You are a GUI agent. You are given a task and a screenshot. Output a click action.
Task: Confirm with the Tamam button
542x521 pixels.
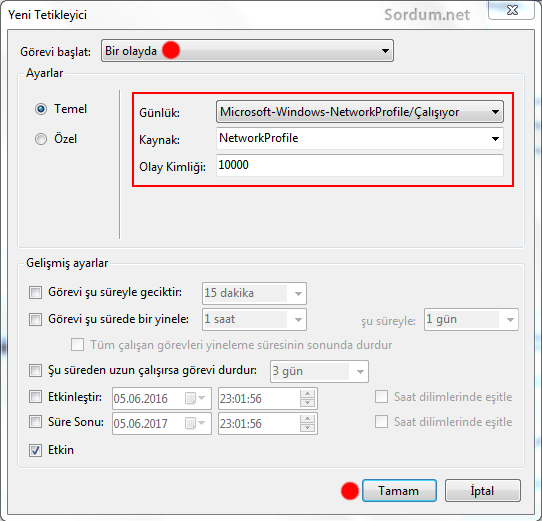[x=399, y=491]
